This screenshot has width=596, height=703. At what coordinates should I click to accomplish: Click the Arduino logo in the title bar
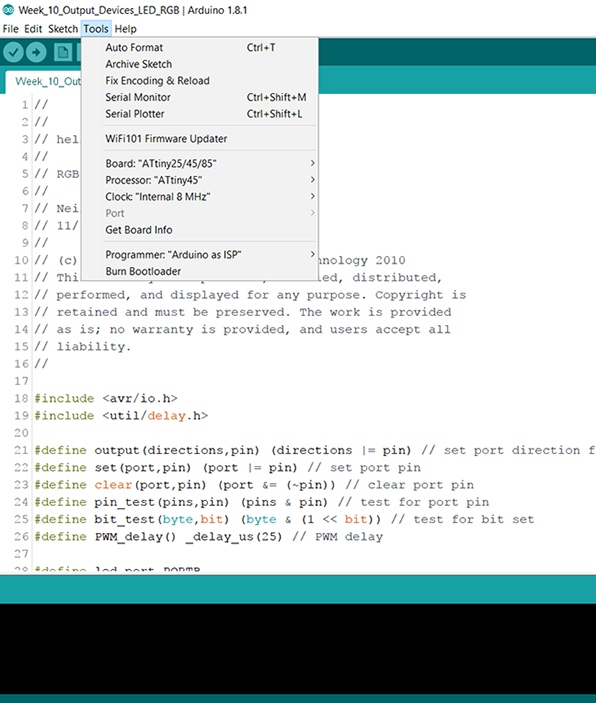coord(8,10)
